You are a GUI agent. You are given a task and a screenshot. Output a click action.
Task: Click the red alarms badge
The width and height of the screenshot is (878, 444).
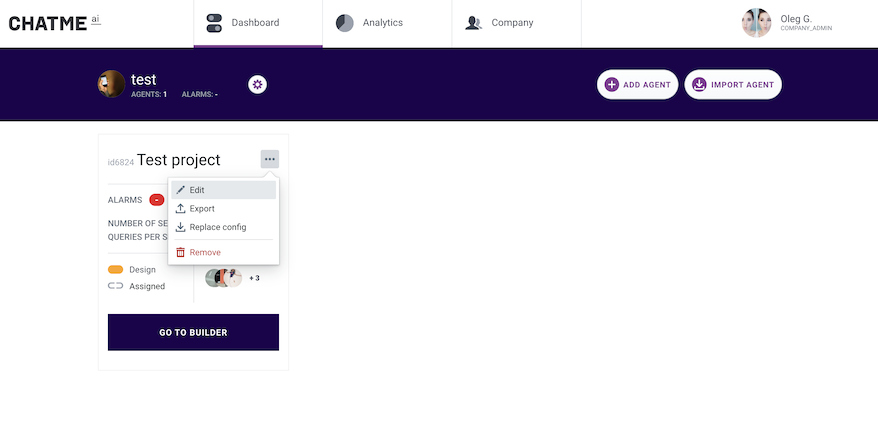pyautogui.click(x=157, y=200)
